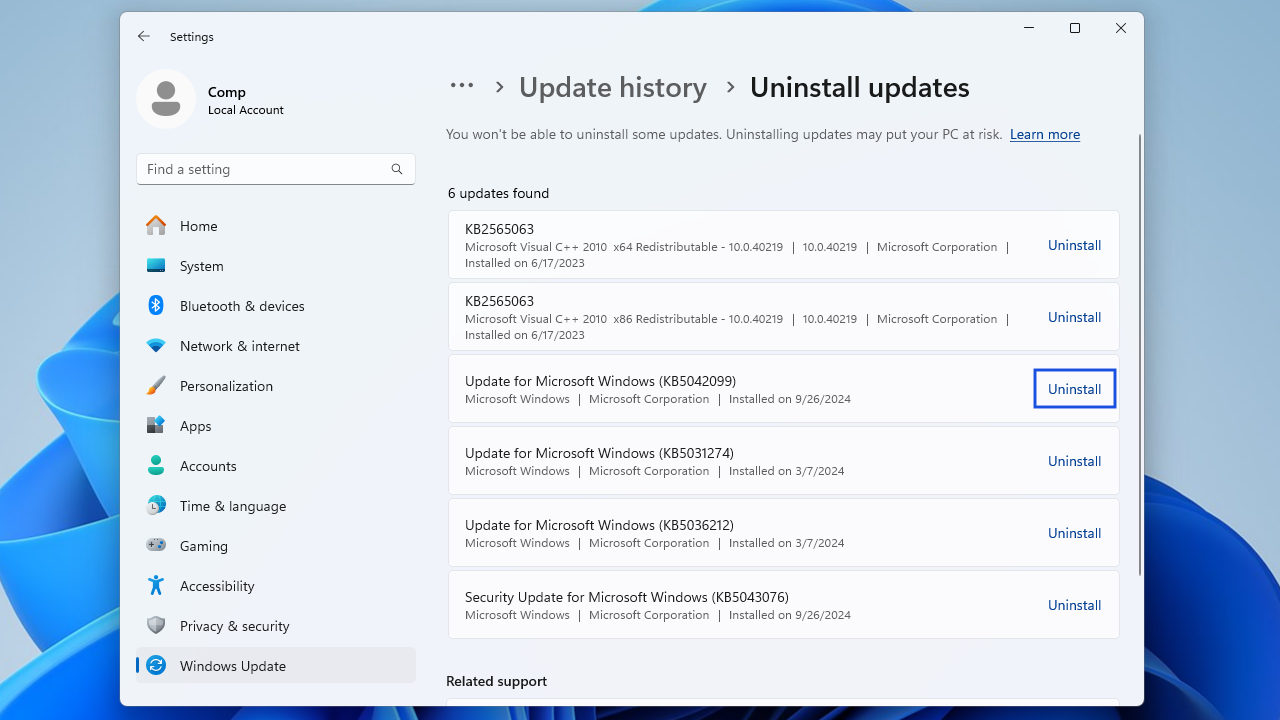Click 'Update for Microsoft Windows (KB5036212)' title
The image size is (1280, 720).
pos(599,525)
